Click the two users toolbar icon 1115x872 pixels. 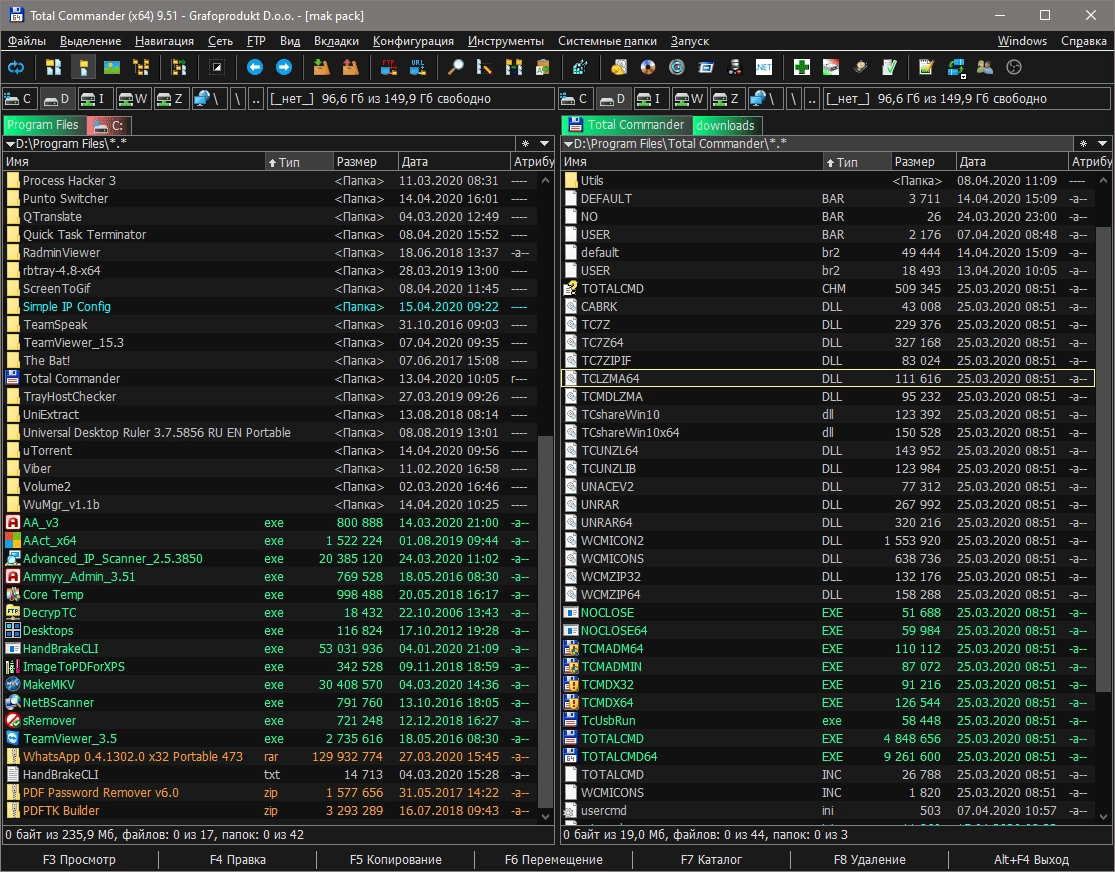tap(985, 68)
